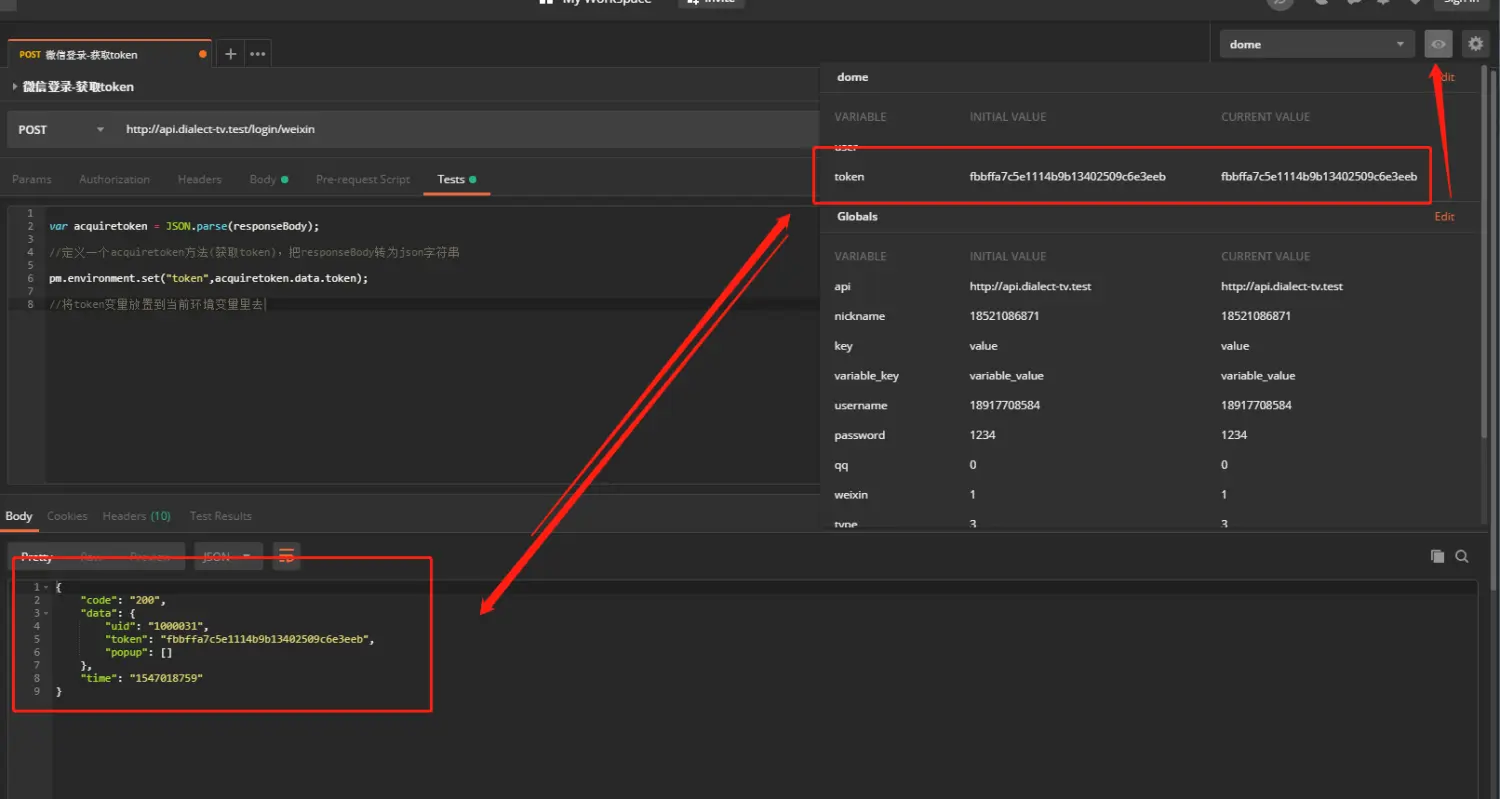Open the POST method dropdown
1500x799 pixels.
[x=61, y=129]
